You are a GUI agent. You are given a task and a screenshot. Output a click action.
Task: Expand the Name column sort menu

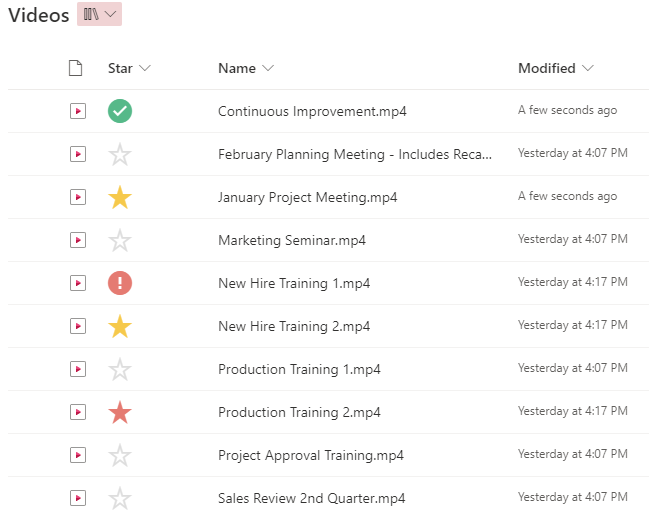pos(268,68)
